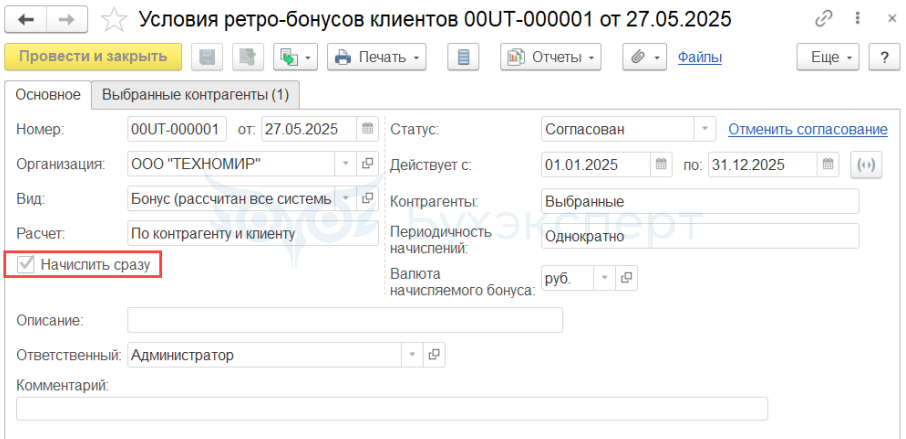The image size is (906, 439).
Task: Open calendar picker for document date
Action: [x=368, y=129]
